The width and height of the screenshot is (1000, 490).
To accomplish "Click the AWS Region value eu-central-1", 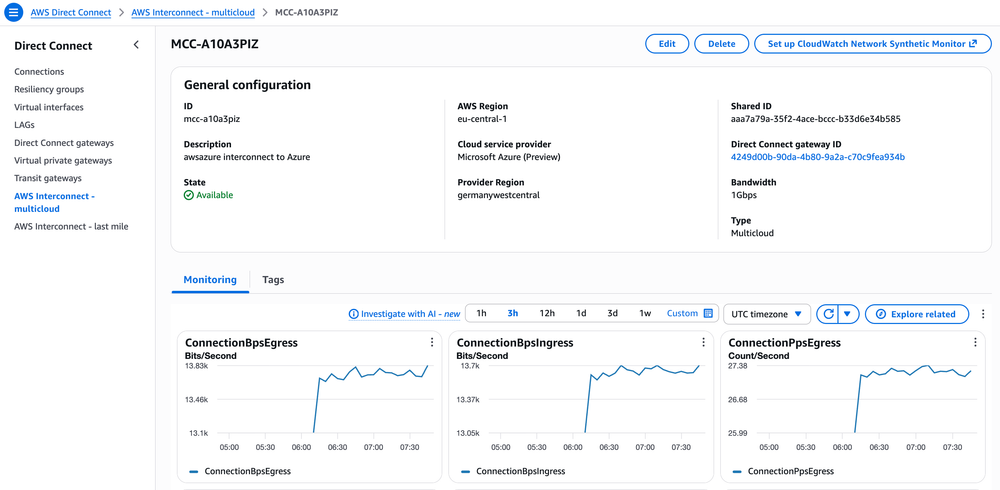I will 482,119.
